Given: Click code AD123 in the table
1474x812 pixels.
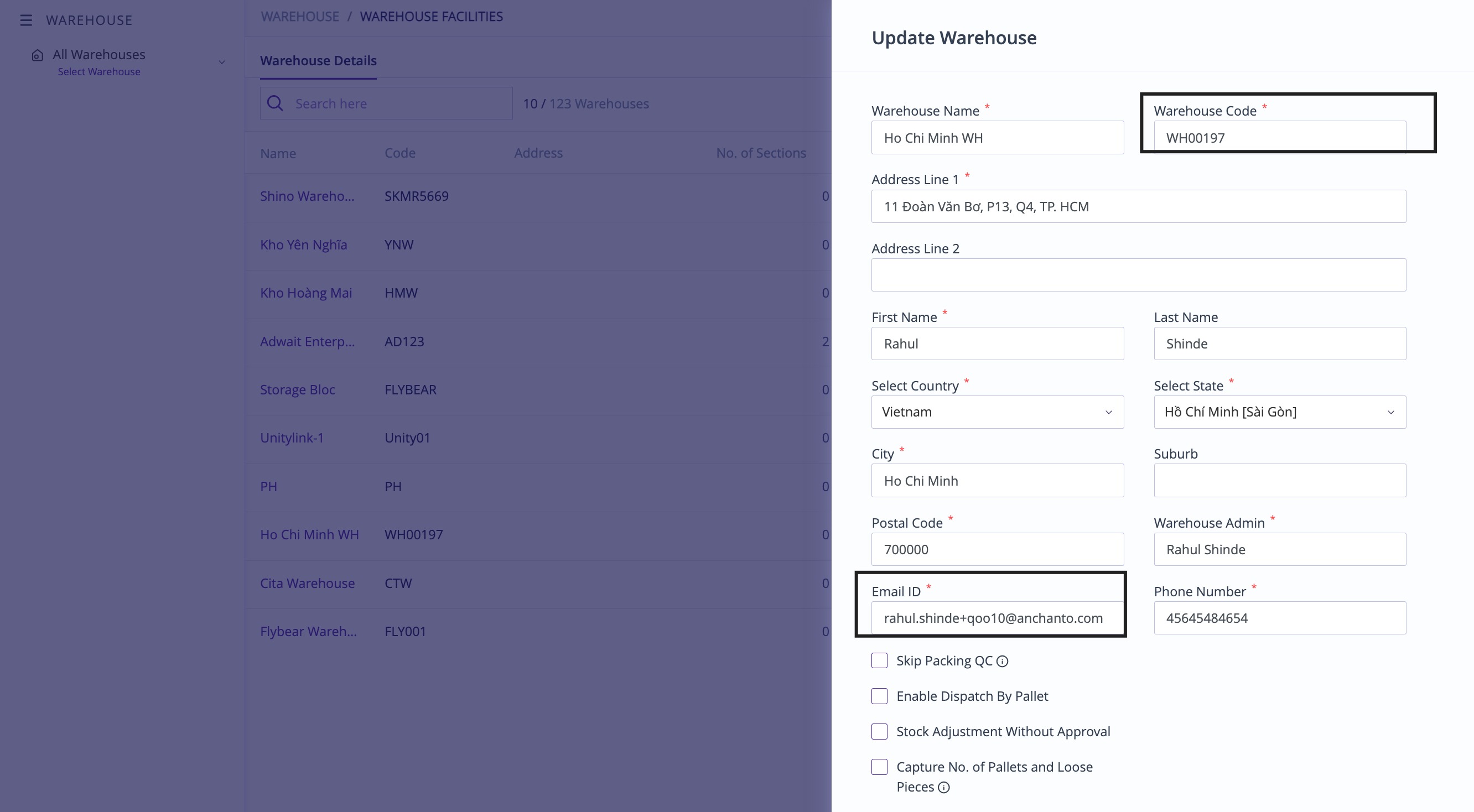Looking at the screenshot, I should point(404,341).
